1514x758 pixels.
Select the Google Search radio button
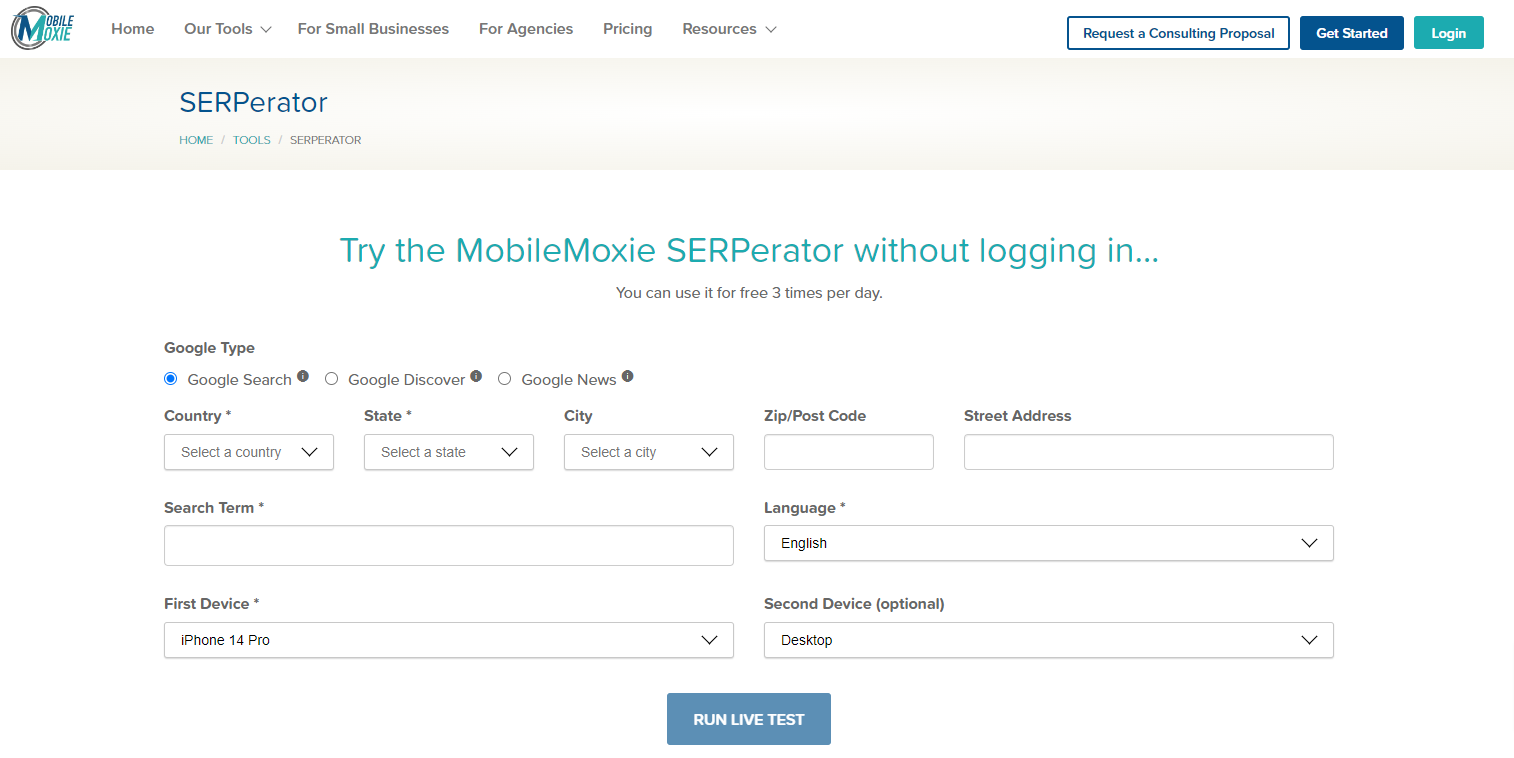click(170, 378)
